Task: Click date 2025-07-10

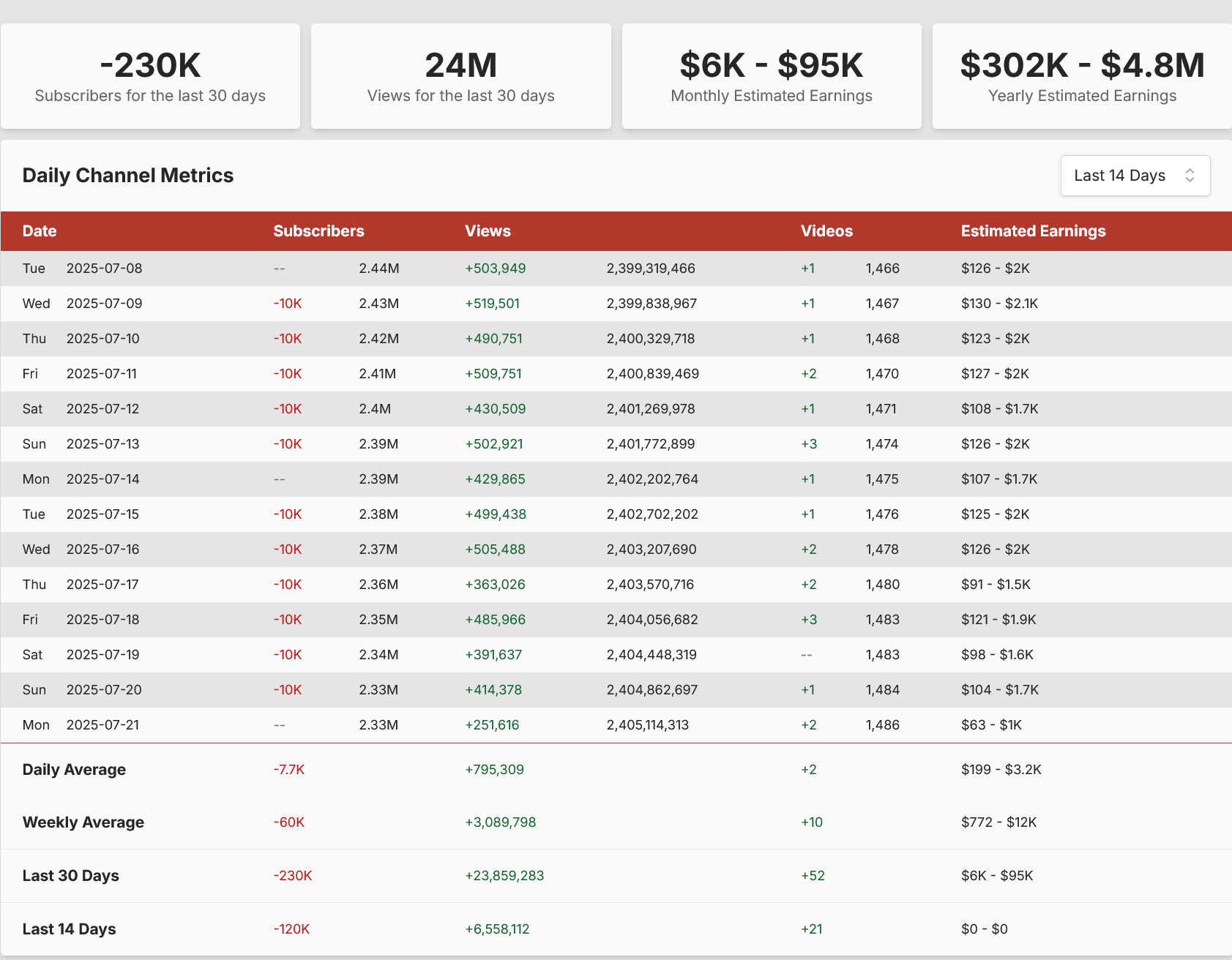Action: pos(103,339)
